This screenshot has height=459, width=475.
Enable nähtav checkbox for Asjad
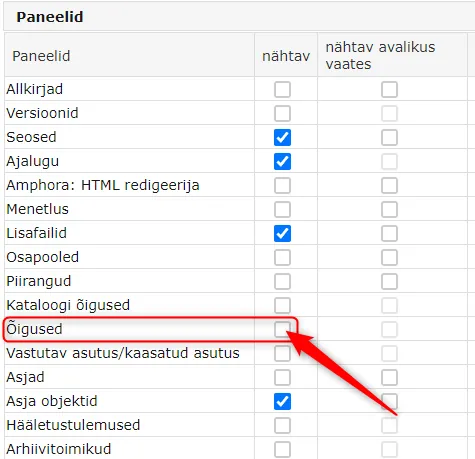[x=282, y=377]
